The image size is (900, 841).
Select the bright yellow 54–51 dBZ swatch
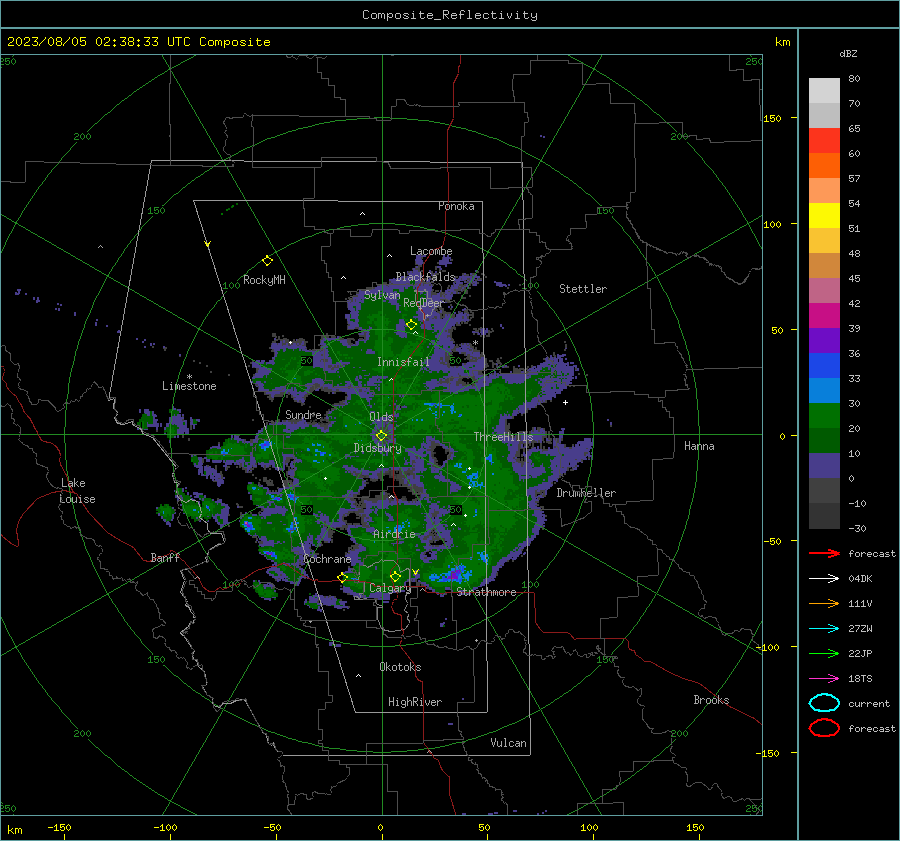824,215
